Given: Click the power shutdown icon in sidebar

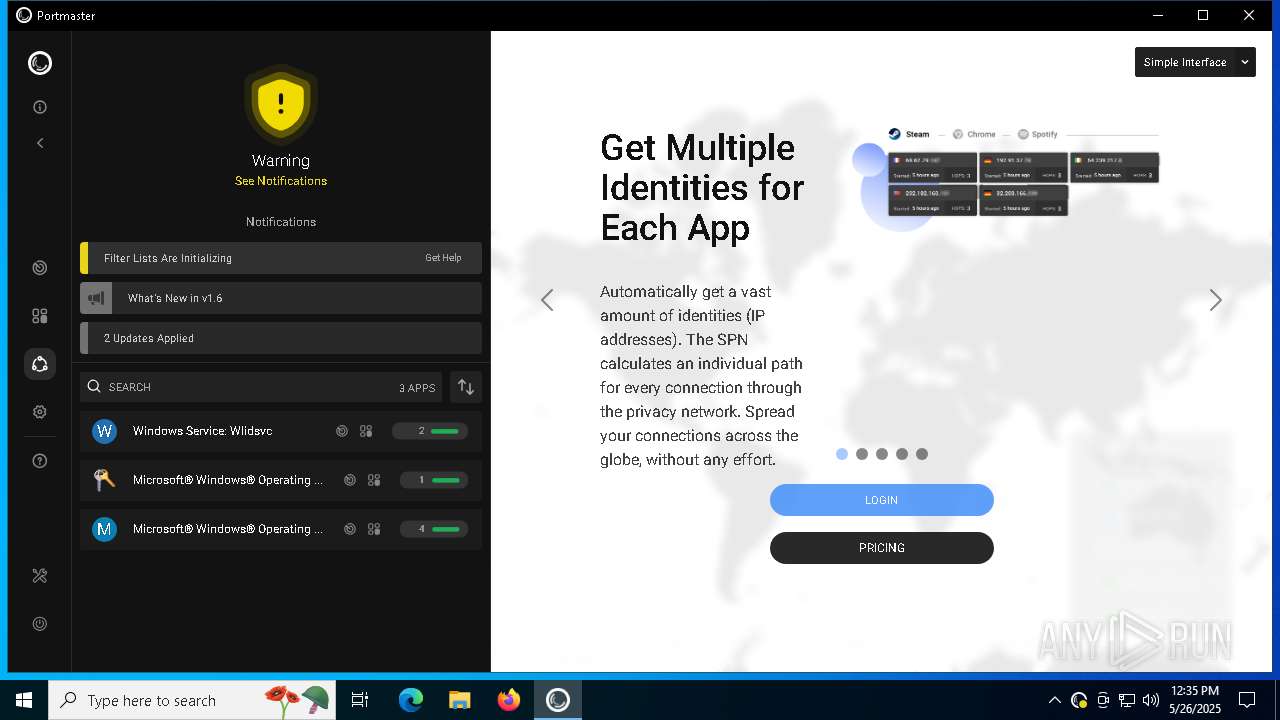Looking at the screenshot, I should 40,624.
